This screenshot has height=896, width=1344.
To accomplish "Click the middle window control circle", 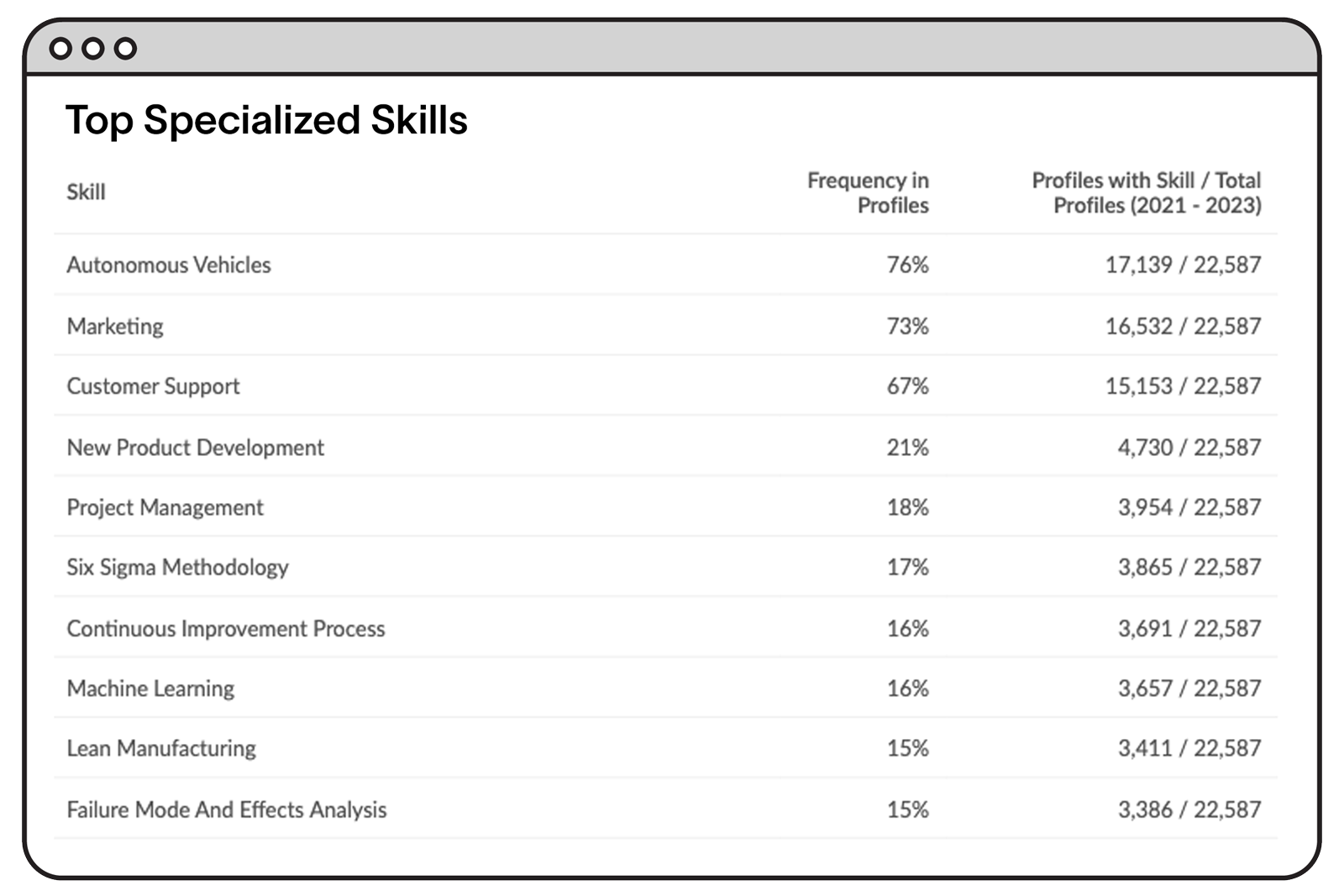I will click(x=93, y=49).
